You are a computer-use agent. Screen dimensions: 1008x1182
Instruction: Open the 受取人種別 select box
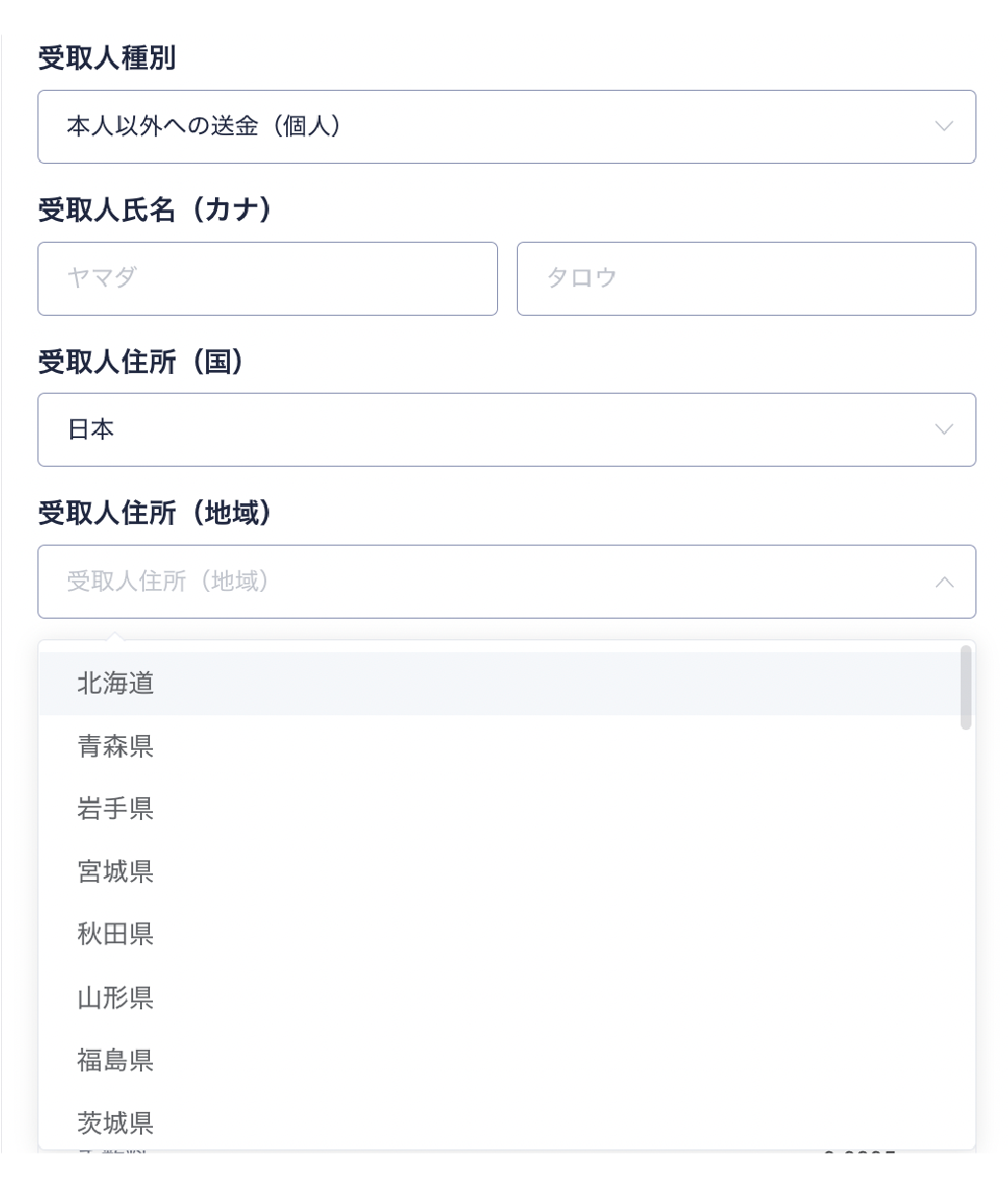tap(493, 126)
